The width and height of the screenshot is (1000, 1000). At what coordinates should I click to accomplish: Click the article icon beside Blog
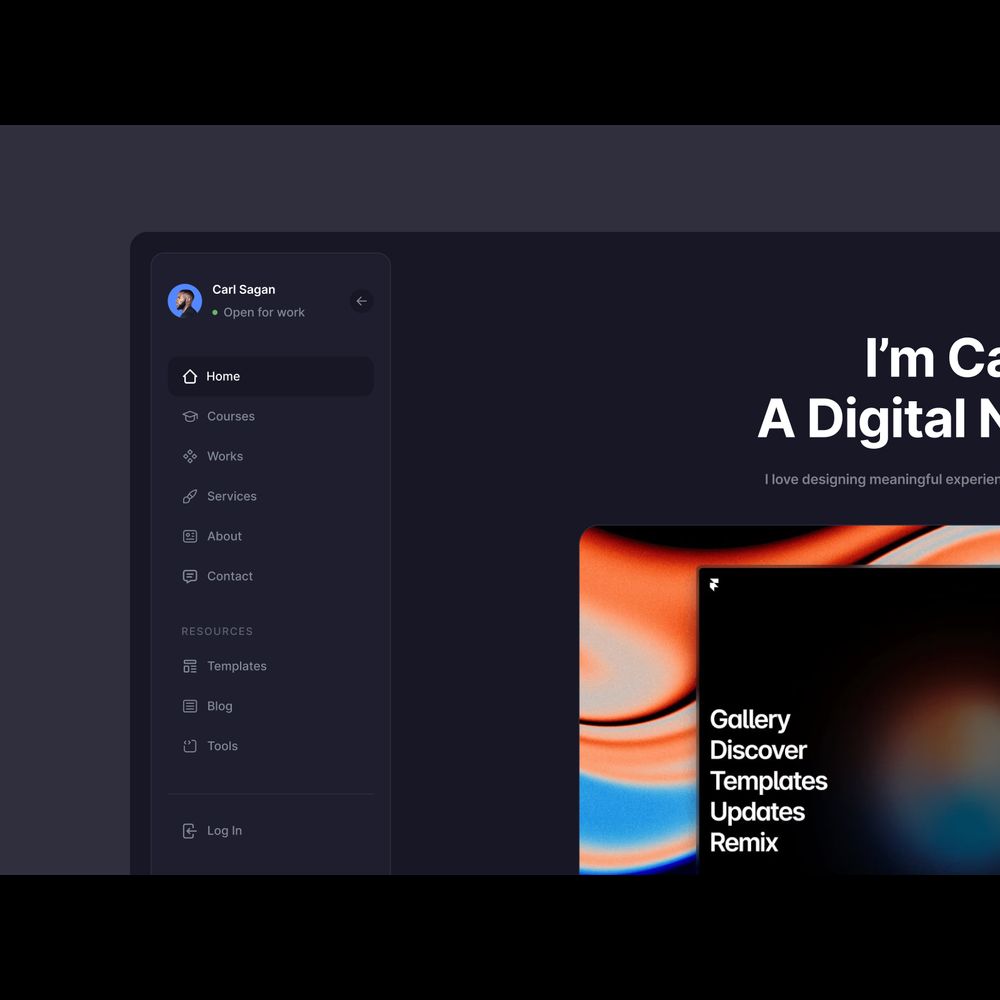point(190,706)
